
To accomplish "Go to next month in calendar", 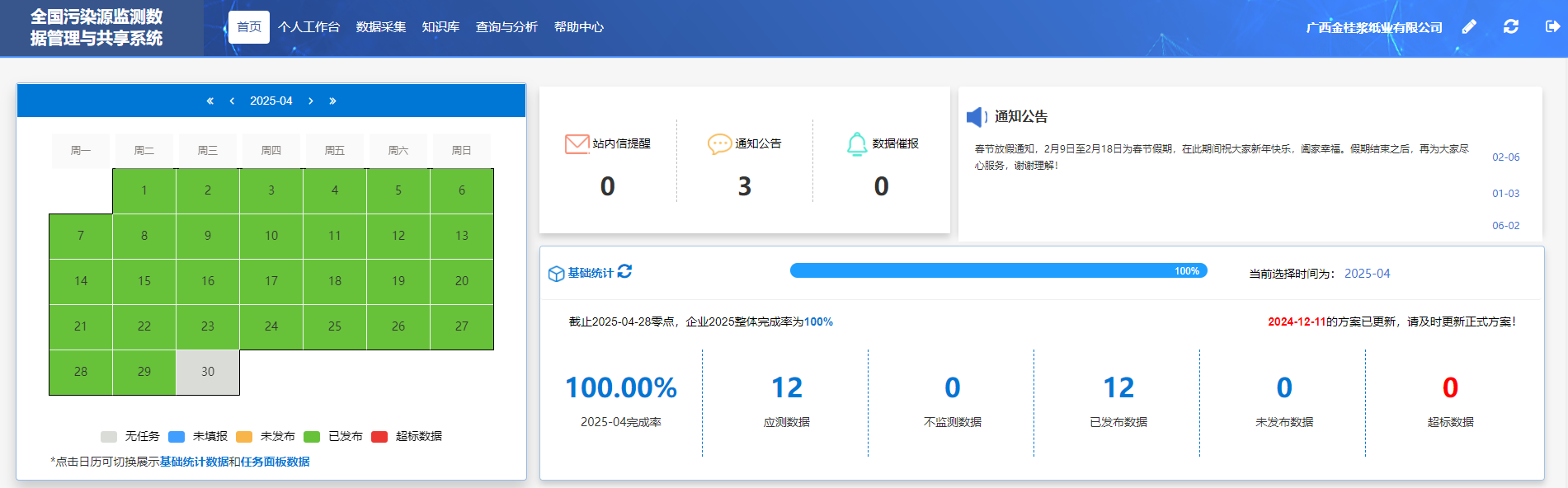I will coord(311,101).
